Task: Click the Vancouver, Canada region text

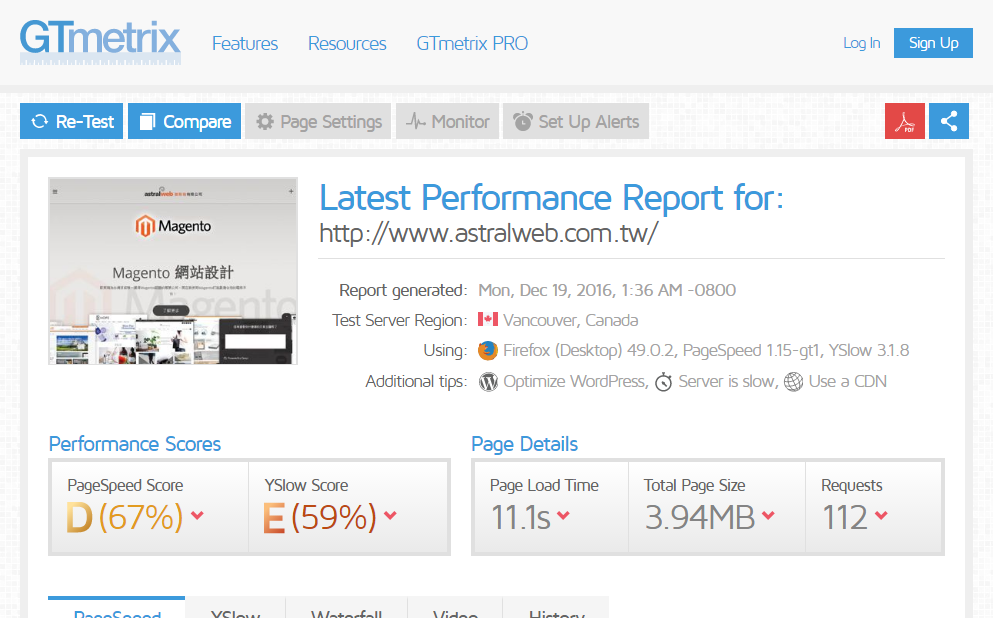Action: coord(571,320)
